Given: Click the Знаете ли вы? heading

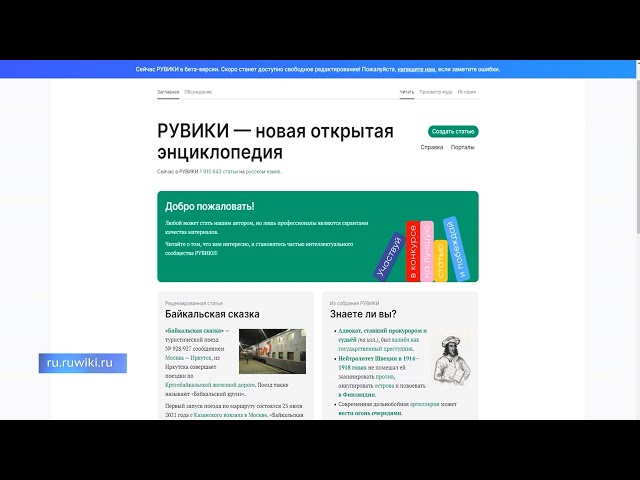Looking at the screenshot, I should pos(363,314).
